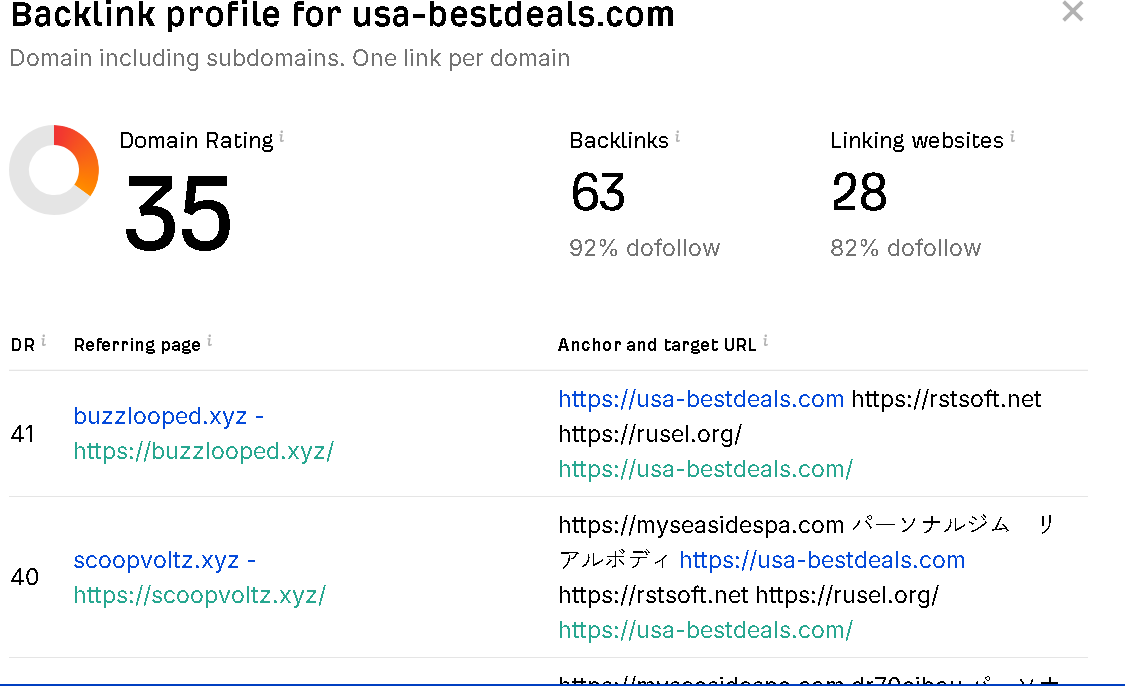
Task: Click the info icon beside Referring page header
Action: [x=209, y=341]
